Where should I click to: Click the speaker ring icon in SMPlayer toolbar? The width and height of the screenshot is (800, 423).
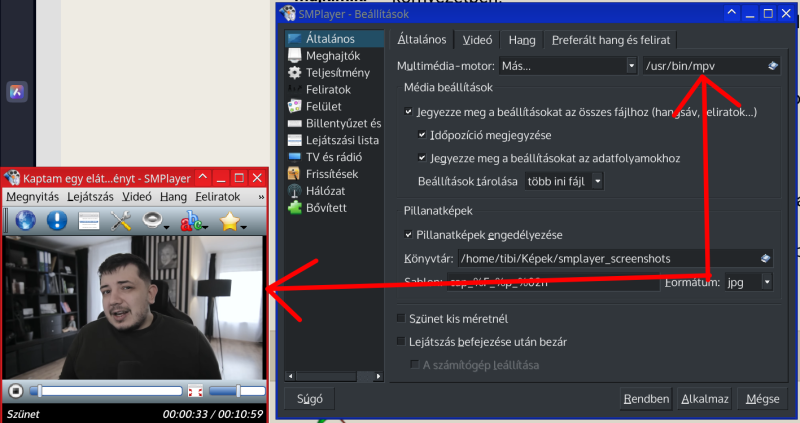point(152,220)
